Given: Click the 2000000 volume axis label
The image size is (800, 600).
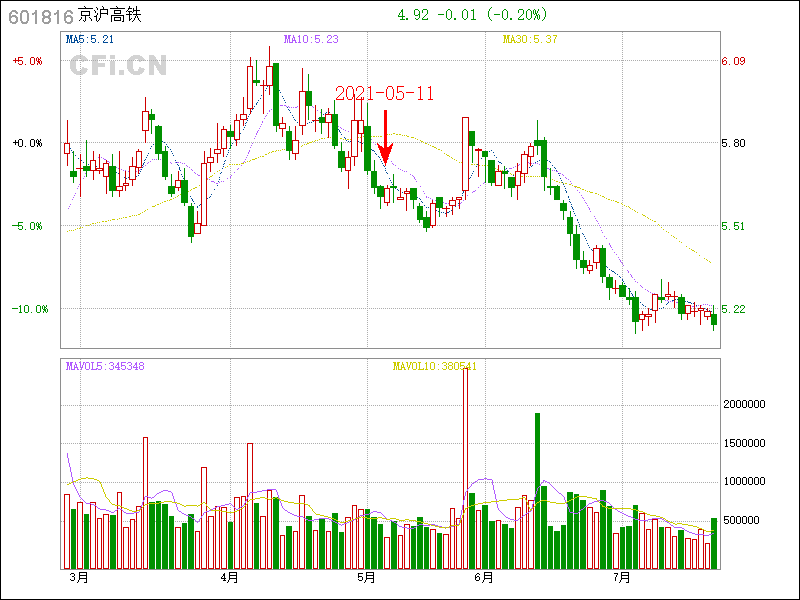Looking at the screenshot, I should [743, 405].
